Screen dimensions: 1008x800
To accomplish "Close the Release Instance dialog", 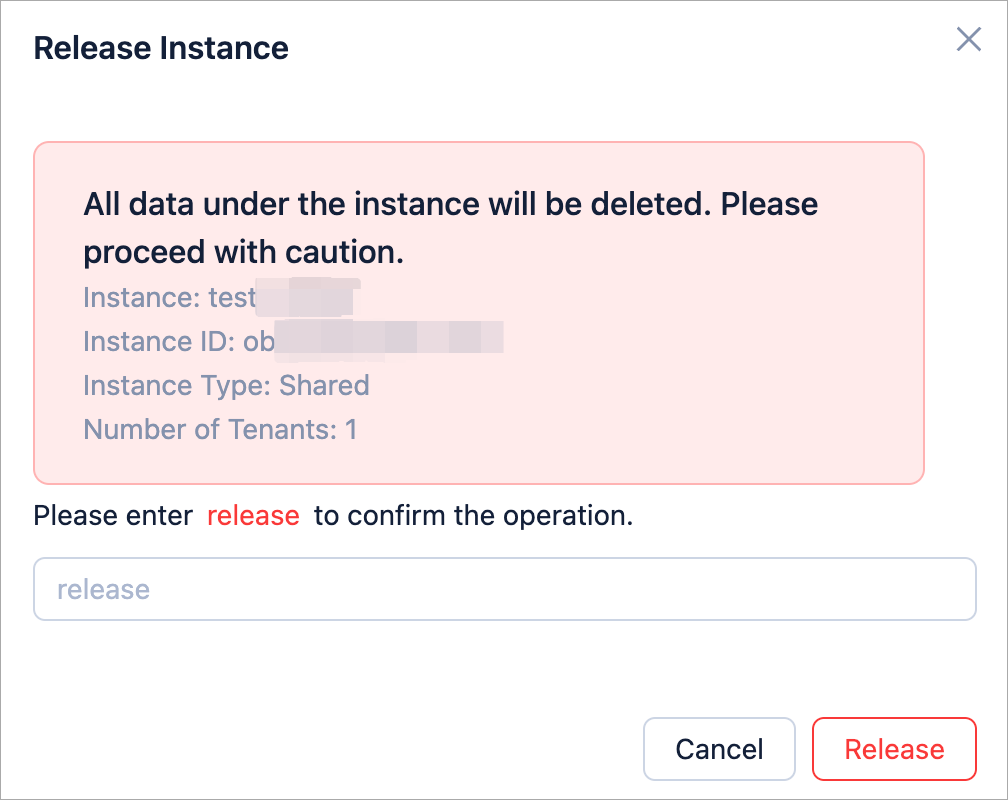I will tap(968, 40).
